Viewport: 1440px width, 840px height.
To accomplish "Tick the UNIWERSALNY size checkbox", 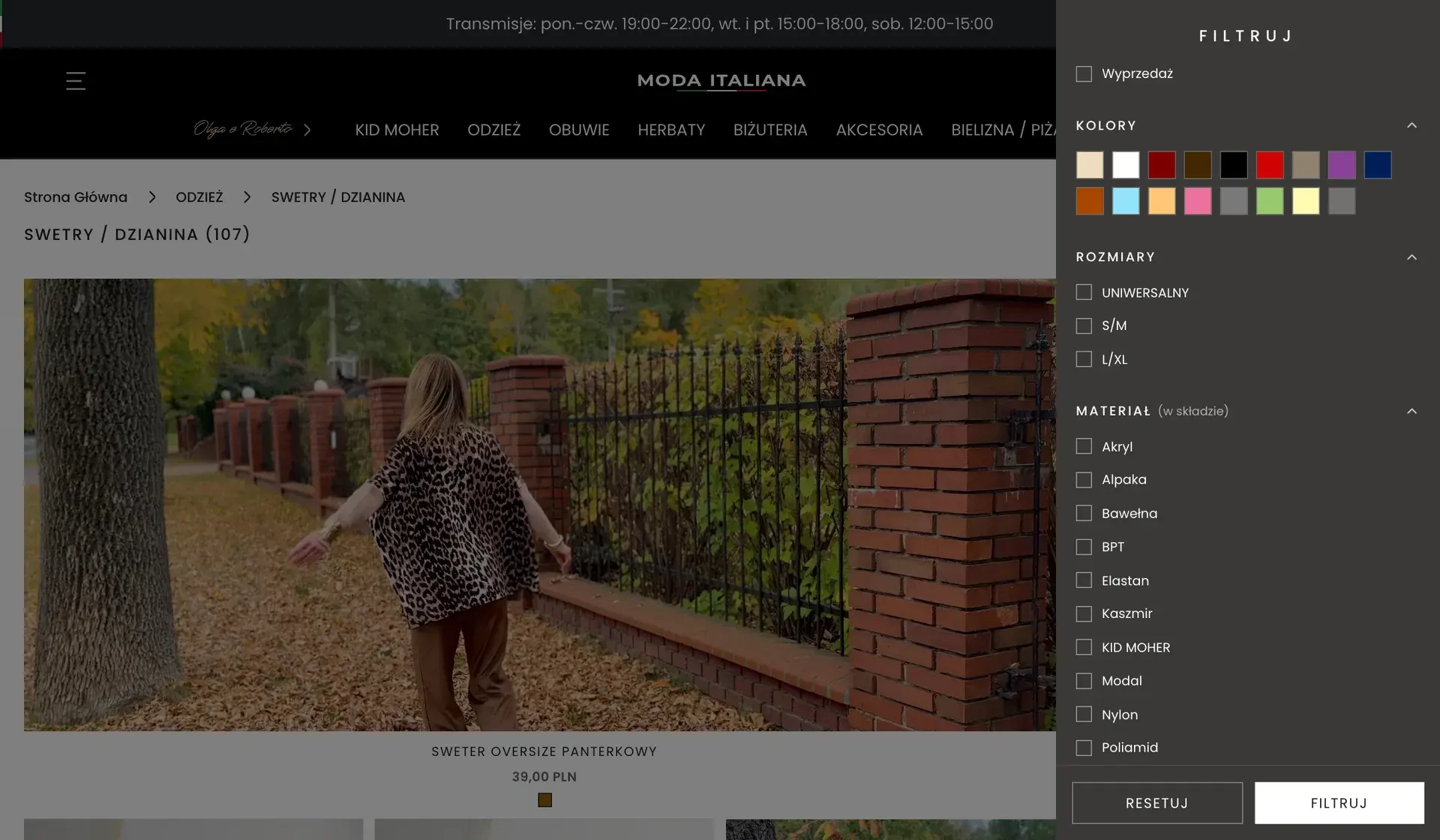I will click(1084, 292).
